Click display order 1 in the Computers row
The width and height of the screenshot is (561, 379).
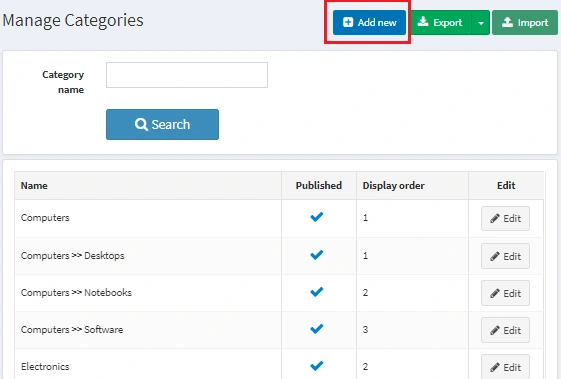(365, 218)
